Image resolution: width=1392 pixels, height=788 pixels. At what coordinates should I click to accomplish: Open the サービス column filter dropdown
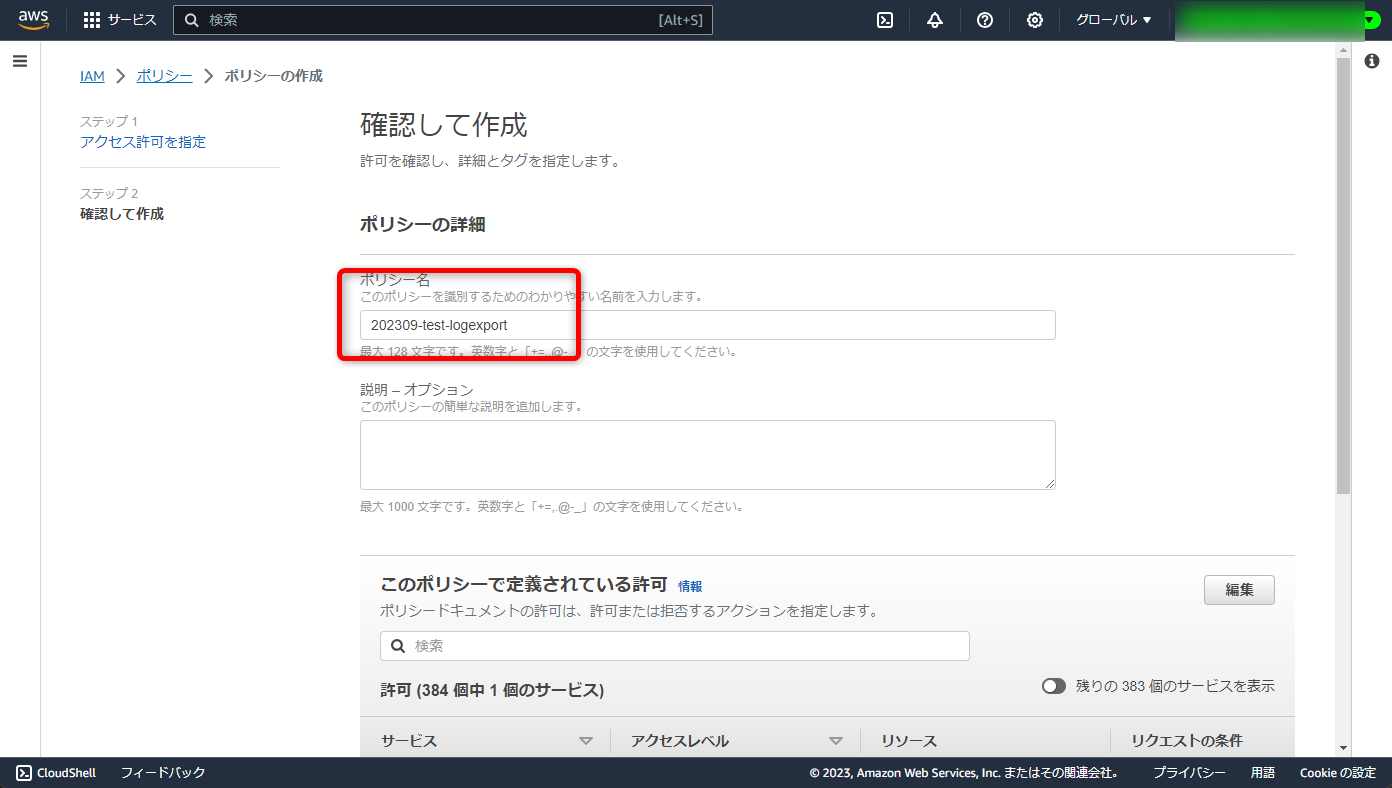point(587,740)
